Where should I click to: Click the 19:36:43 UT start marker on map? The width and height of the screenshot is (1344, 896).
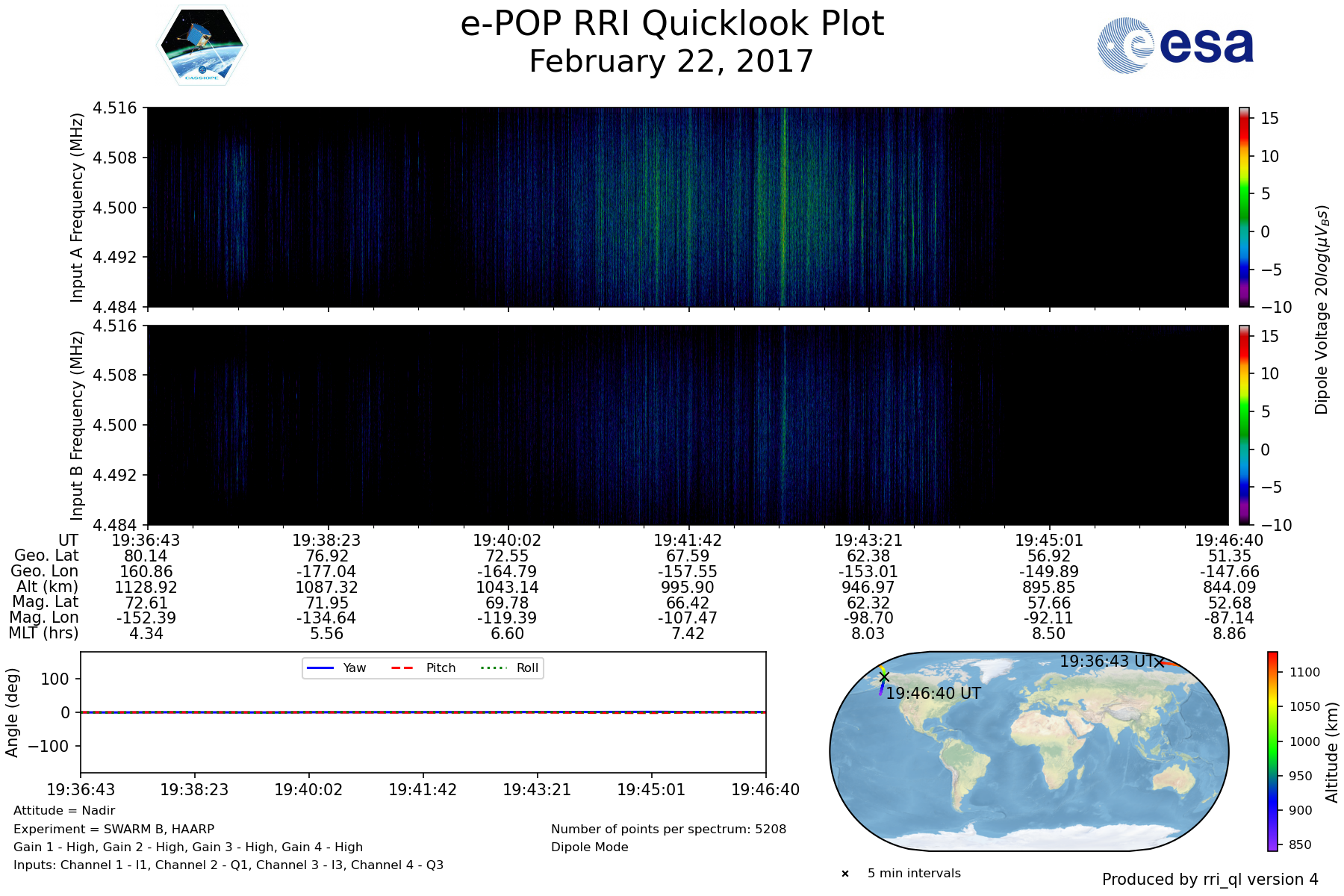tap(1158, 662)
